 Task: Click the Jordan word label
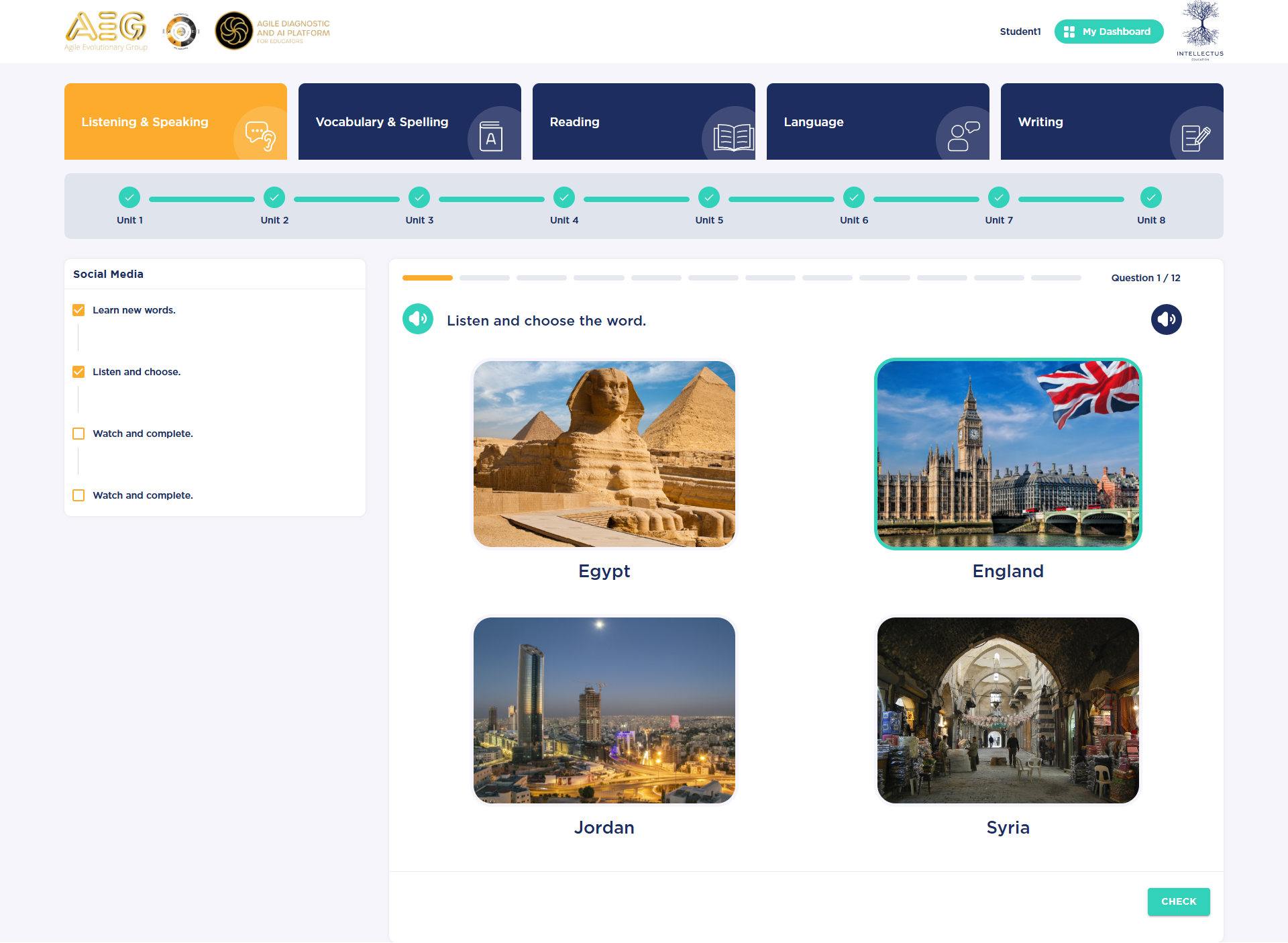[604, 828]
